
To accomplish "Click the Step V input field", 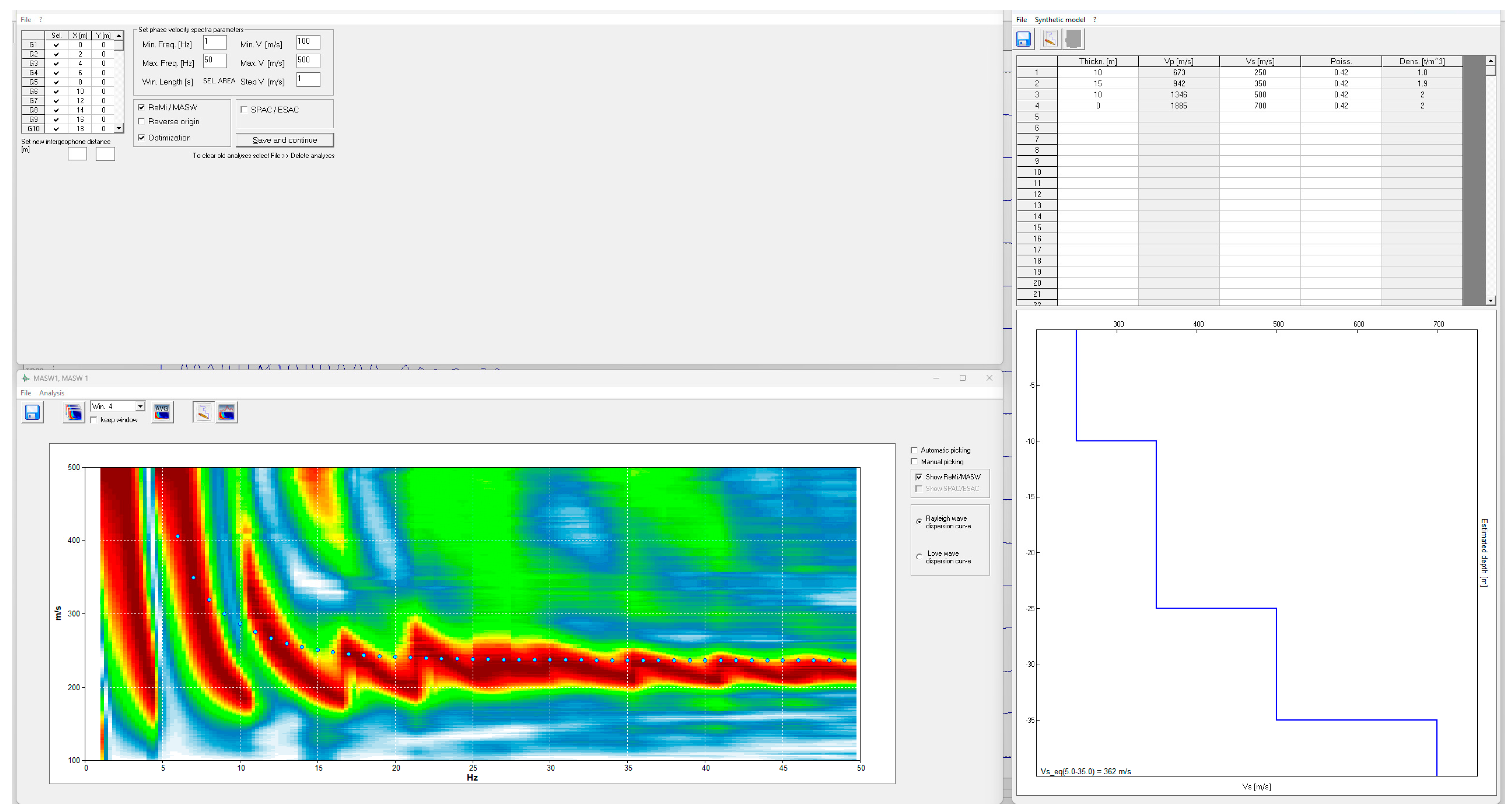I will click(x=308, y=79).
